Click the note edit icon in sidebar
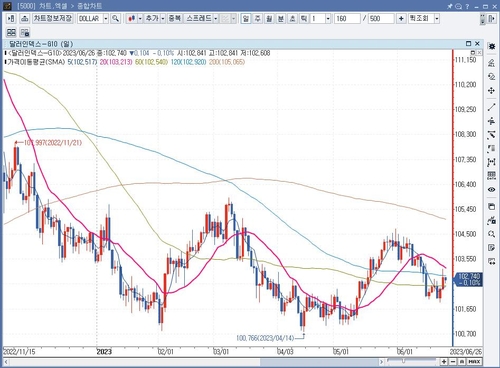Image resolution: width=500 pixels, height=368 pixels. tap(491, 248)
